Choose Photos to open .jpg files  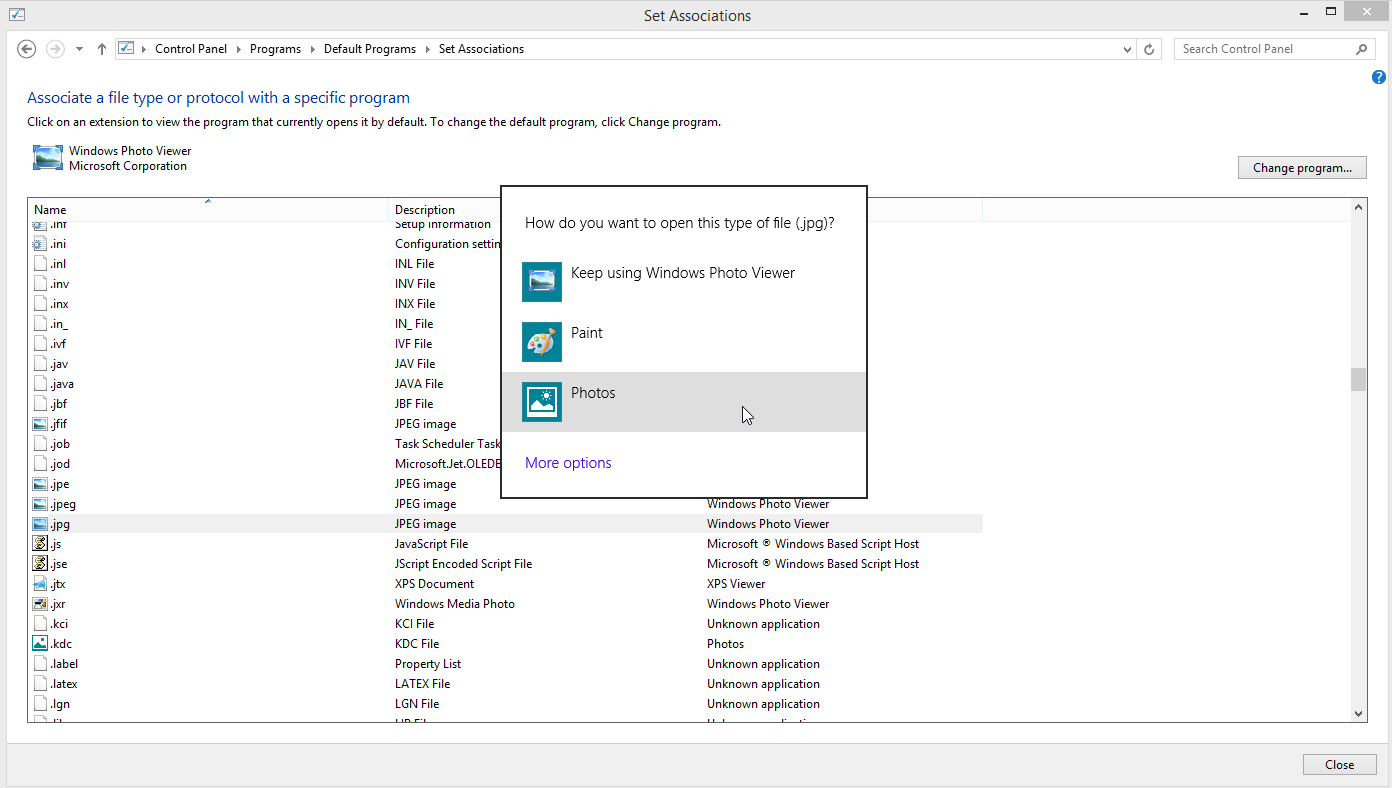(684, 402)
